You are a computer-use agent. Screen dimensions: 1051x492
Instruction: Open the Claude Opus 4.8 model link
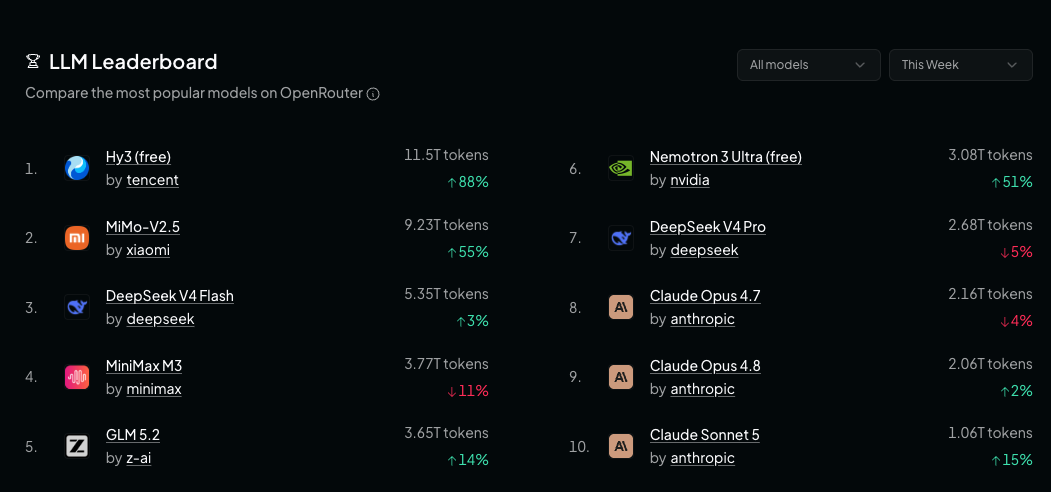(x=705, y=366)
